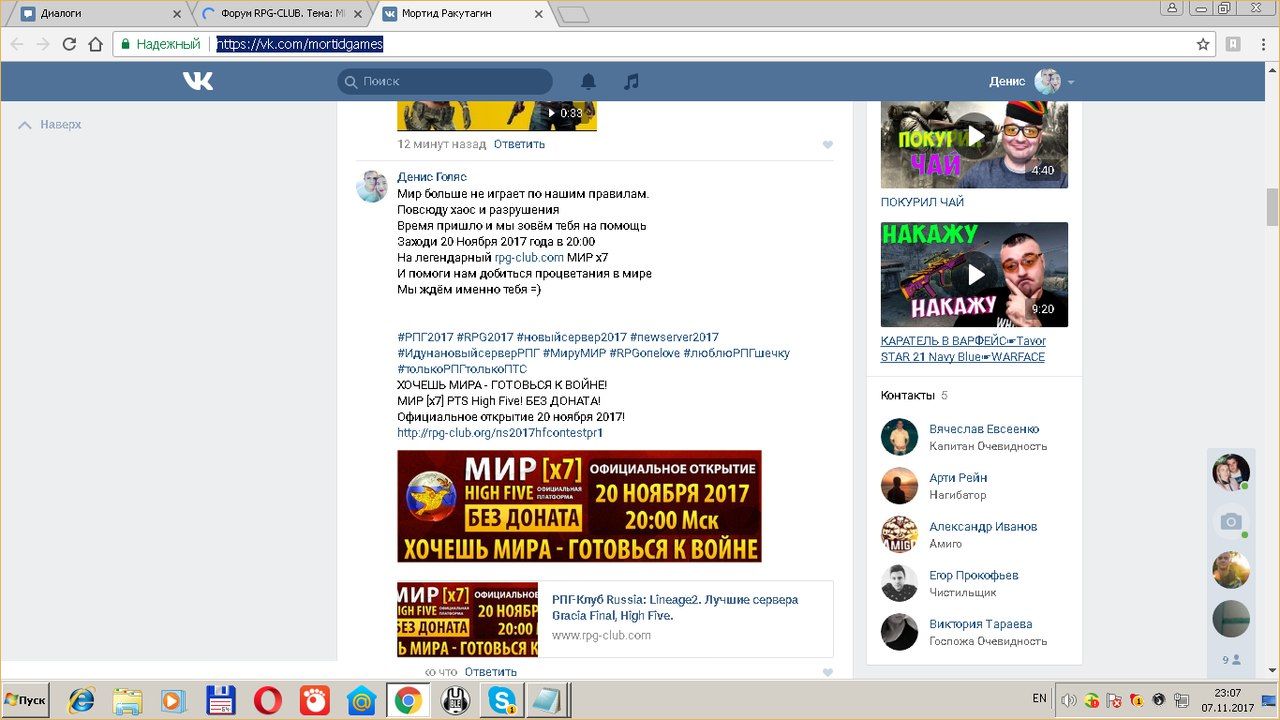Open the notepad app in the taskbar
1280x720 pixels.
click(x=545, y=700)
